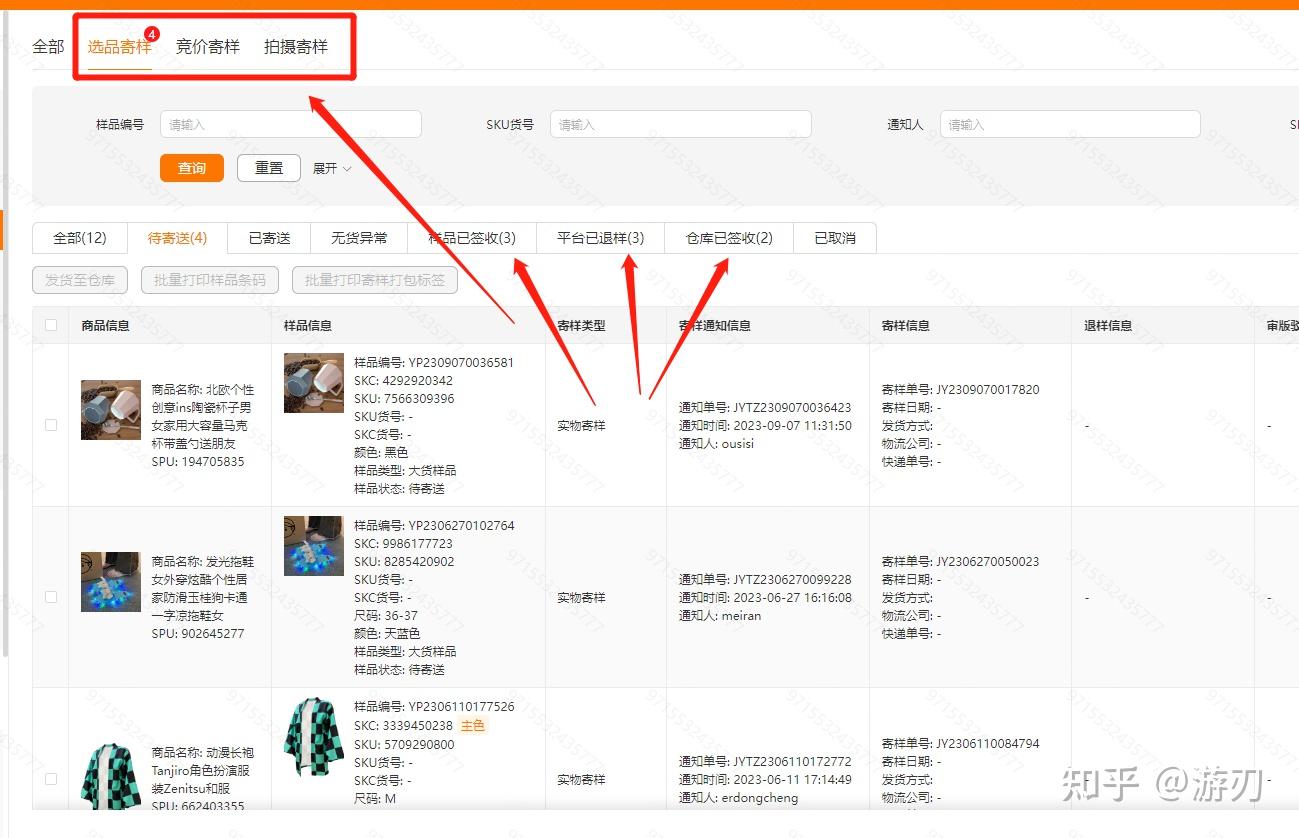Open Tanjiro costume product thumbnail
Screen dimensions: 1299x838
click(x=111, y=775)
